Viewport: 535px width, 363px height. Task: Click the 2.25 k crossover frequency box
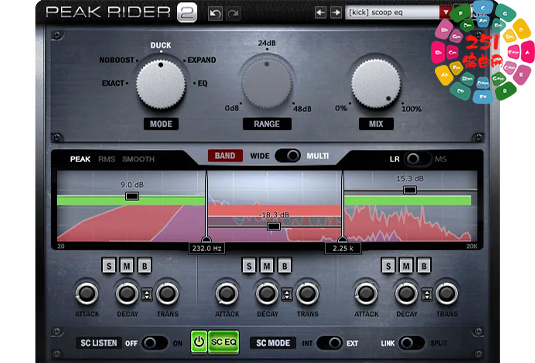343,248
